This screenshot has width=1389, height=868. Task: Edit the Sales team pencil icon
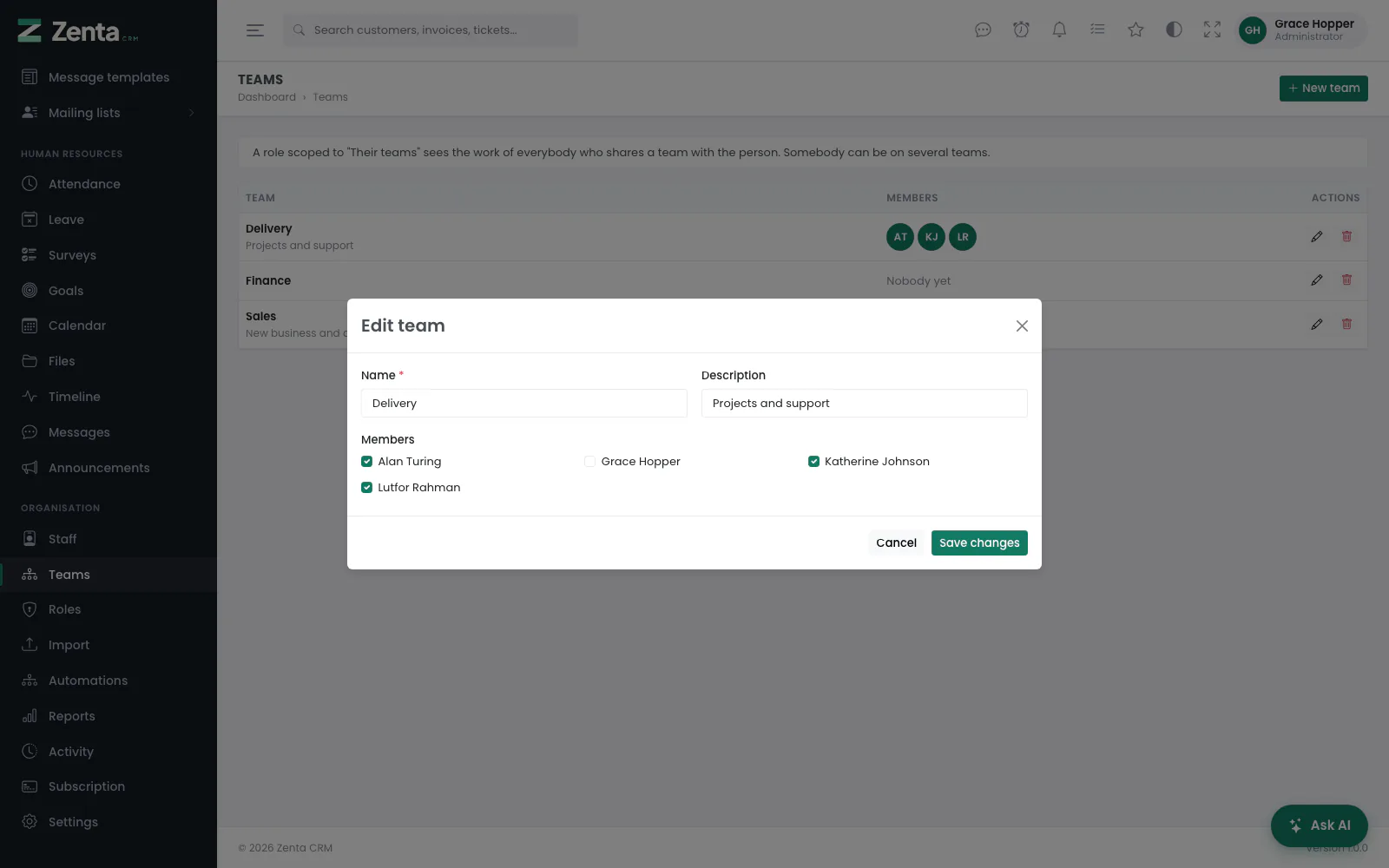[x=1317, y=325]
